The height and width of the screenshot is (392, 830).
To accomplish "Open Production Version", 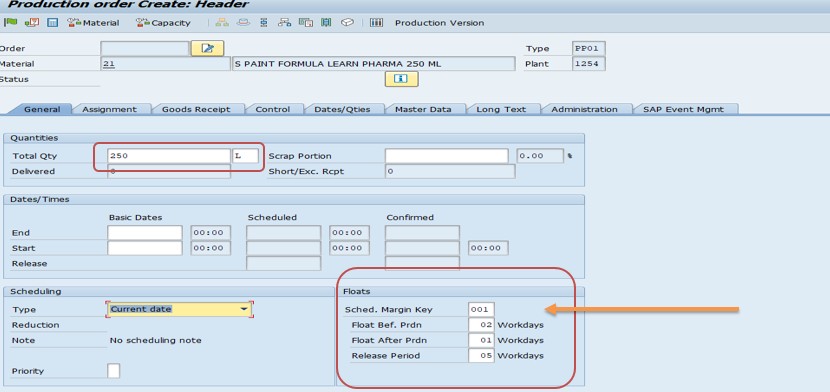I will click(x=439, y=23).
